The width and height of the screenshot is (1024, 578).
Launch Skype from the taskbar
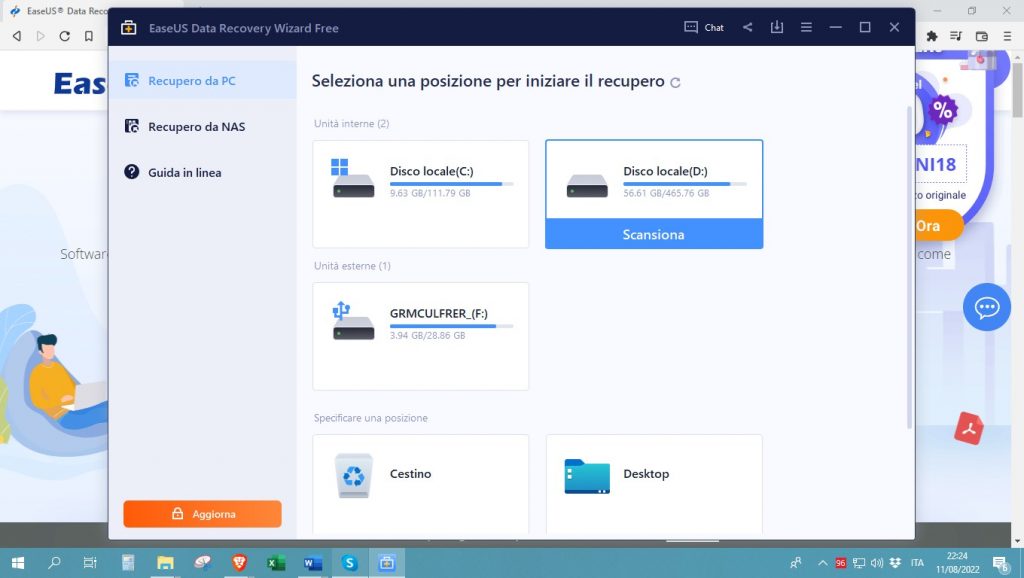coord(349,563)
